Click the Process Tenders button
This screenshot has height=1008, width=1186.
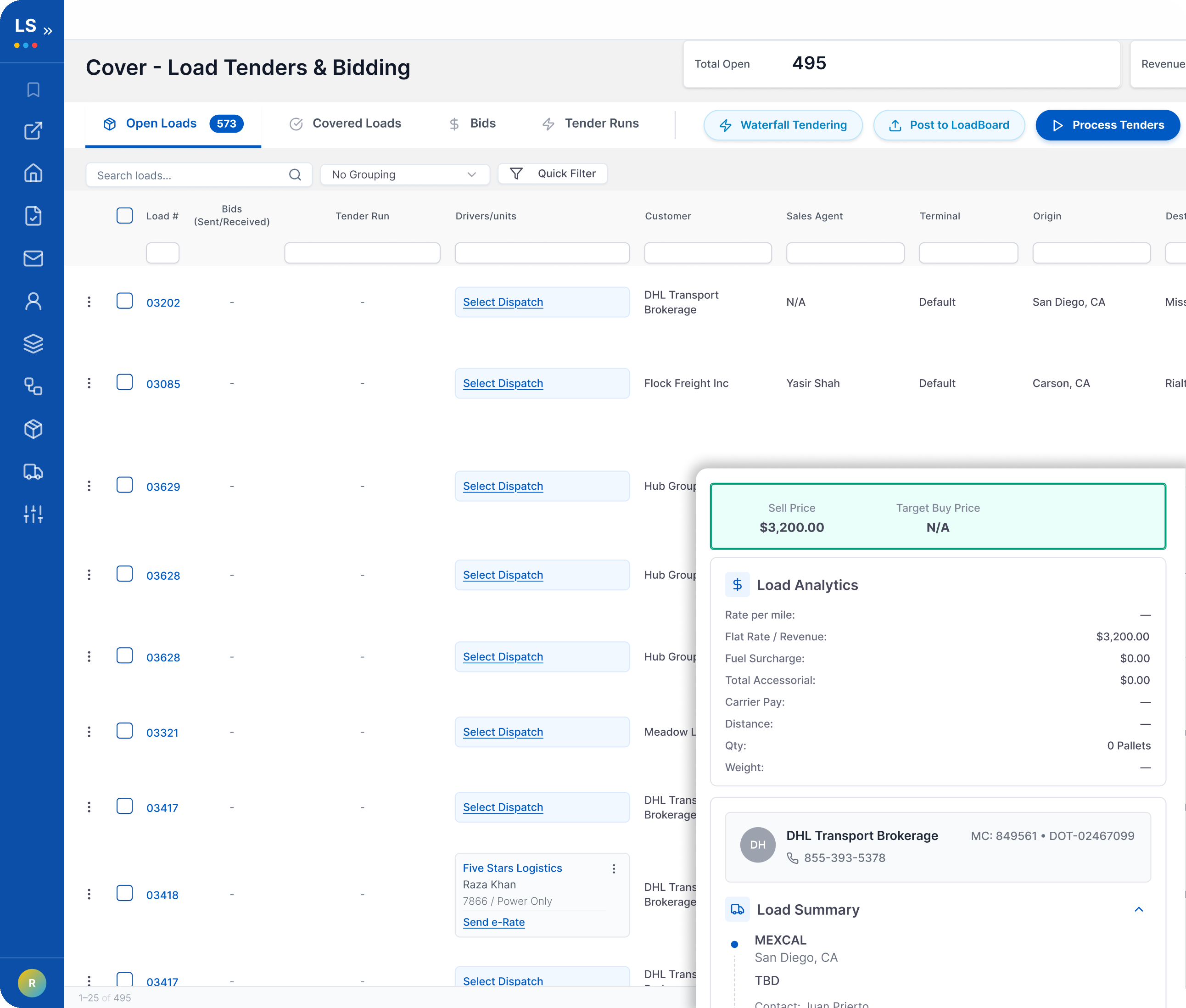click(x=1107, y=125)
